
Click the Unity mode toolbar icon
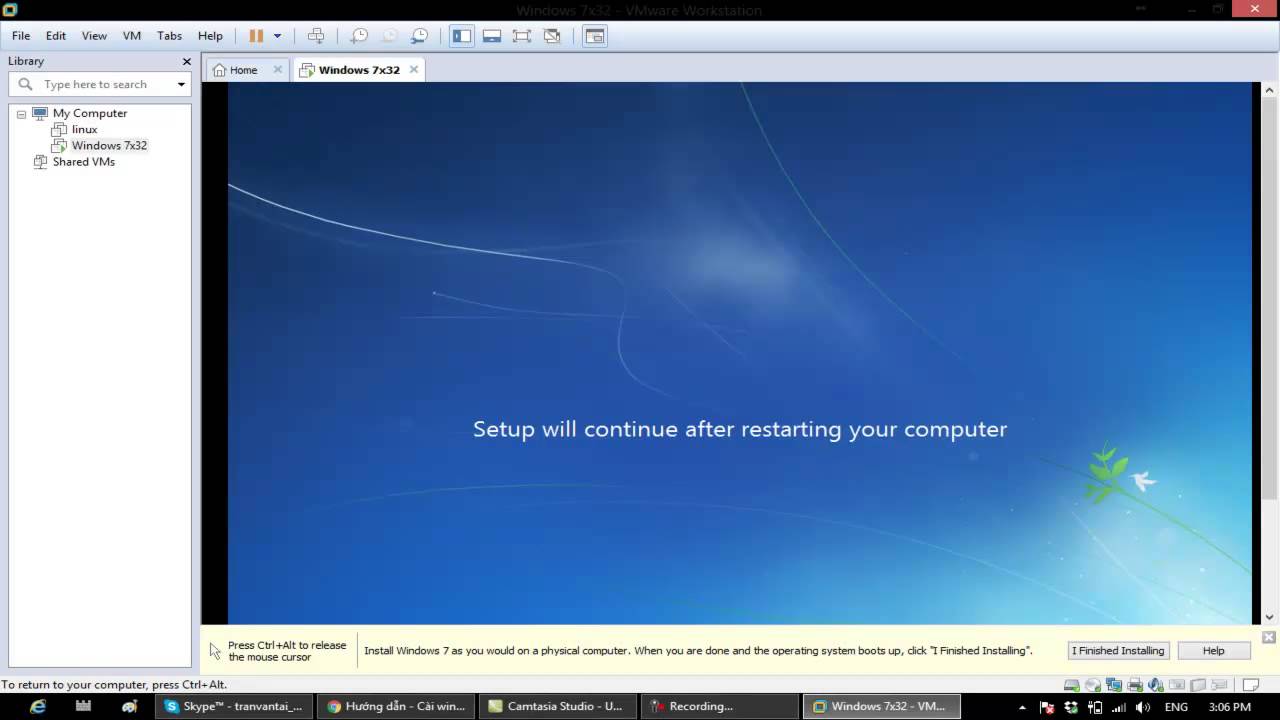552,36
